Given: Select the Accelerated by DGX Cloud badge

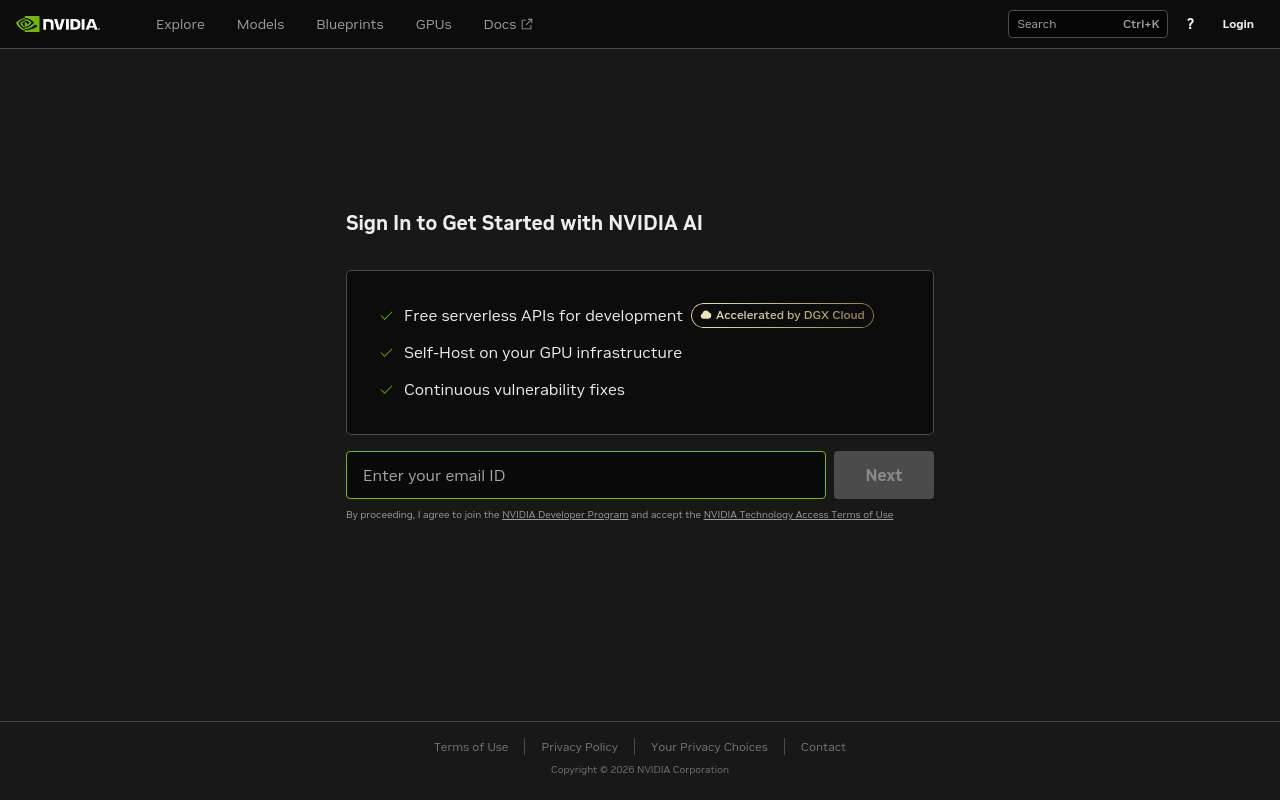Looking at the screenshot, I should 782,315.
